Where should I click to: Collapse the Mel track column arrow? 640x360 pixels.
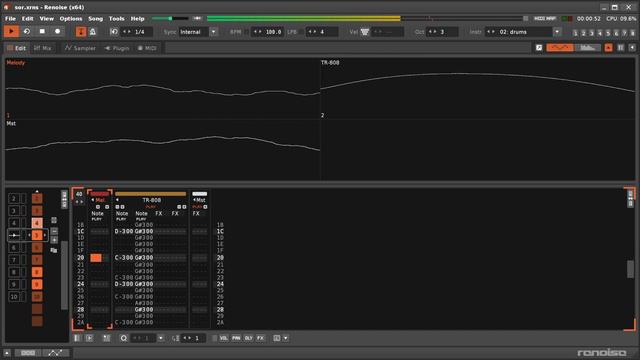click(x=93, y=200)
